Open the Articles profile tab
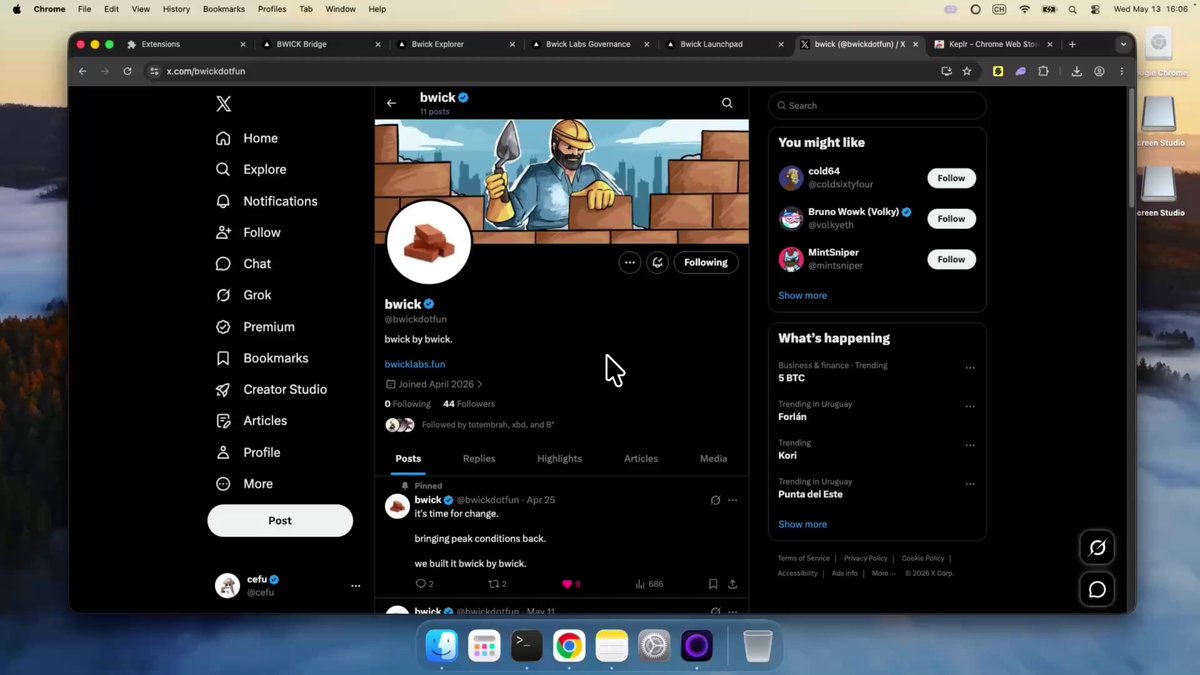Image resolution: width=1200 pixels, height=675 pixels. [641, 458]
